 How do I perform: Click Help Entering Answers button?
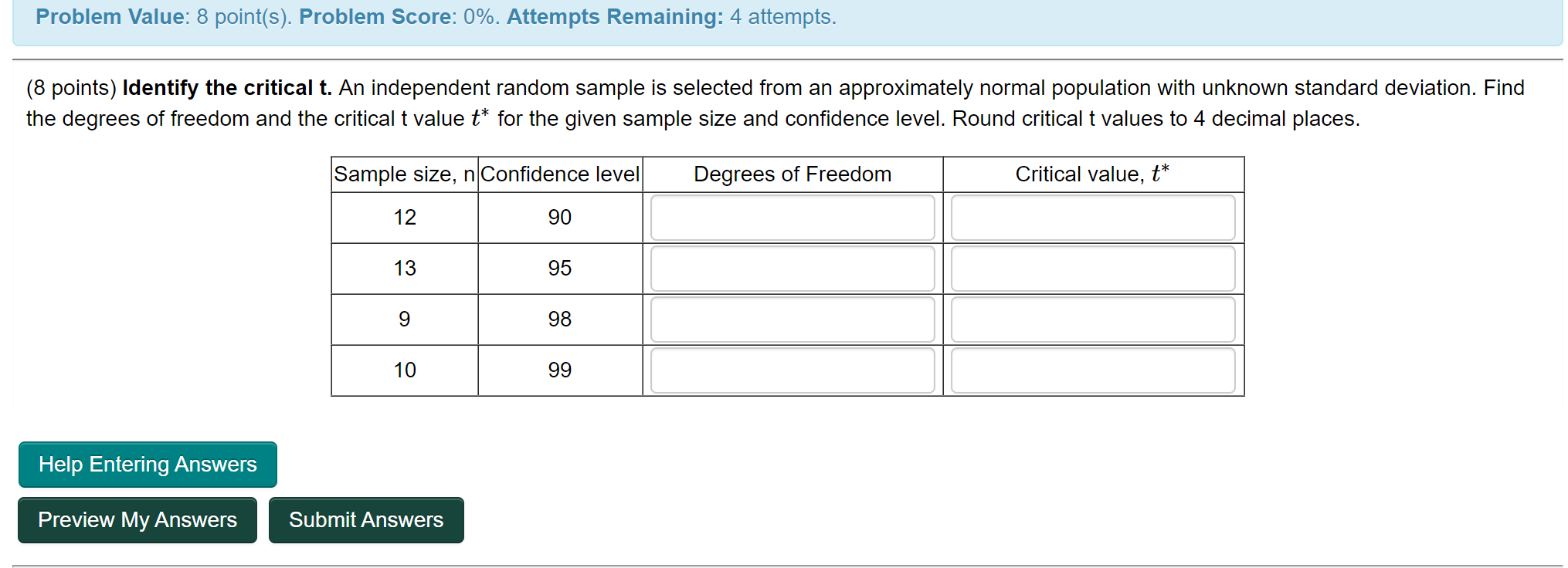[148, 465]
